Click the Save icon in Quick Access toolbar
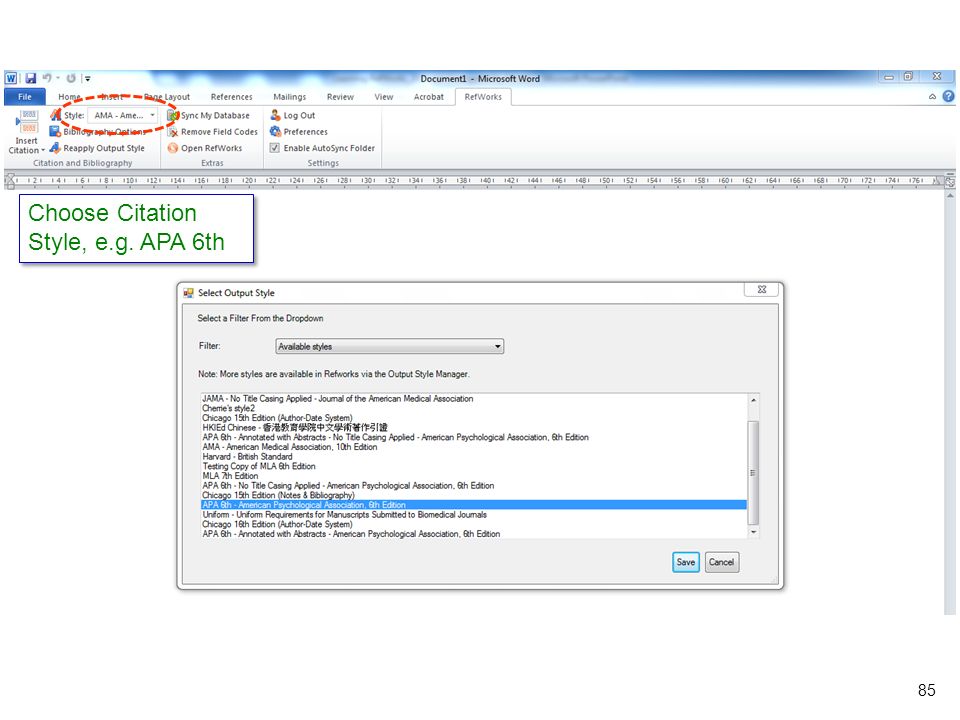This screenshot has height=720, width=960. point(31,78)
